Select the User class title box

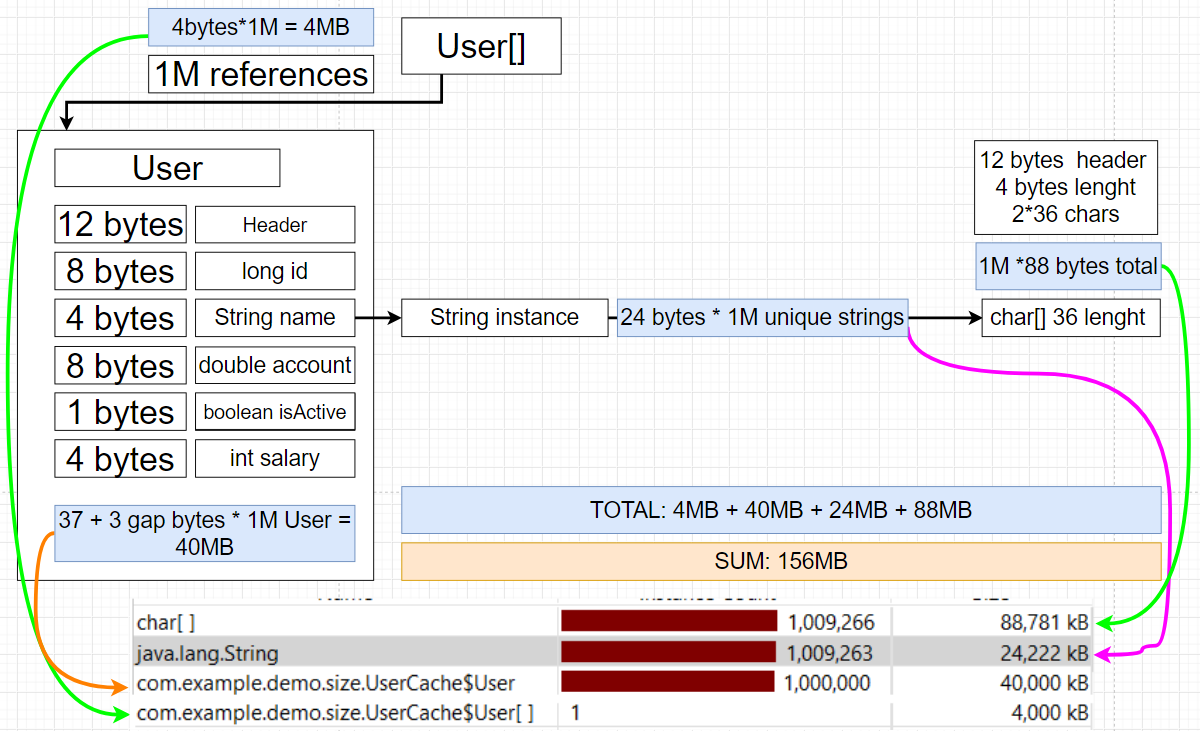coord(167,168)
